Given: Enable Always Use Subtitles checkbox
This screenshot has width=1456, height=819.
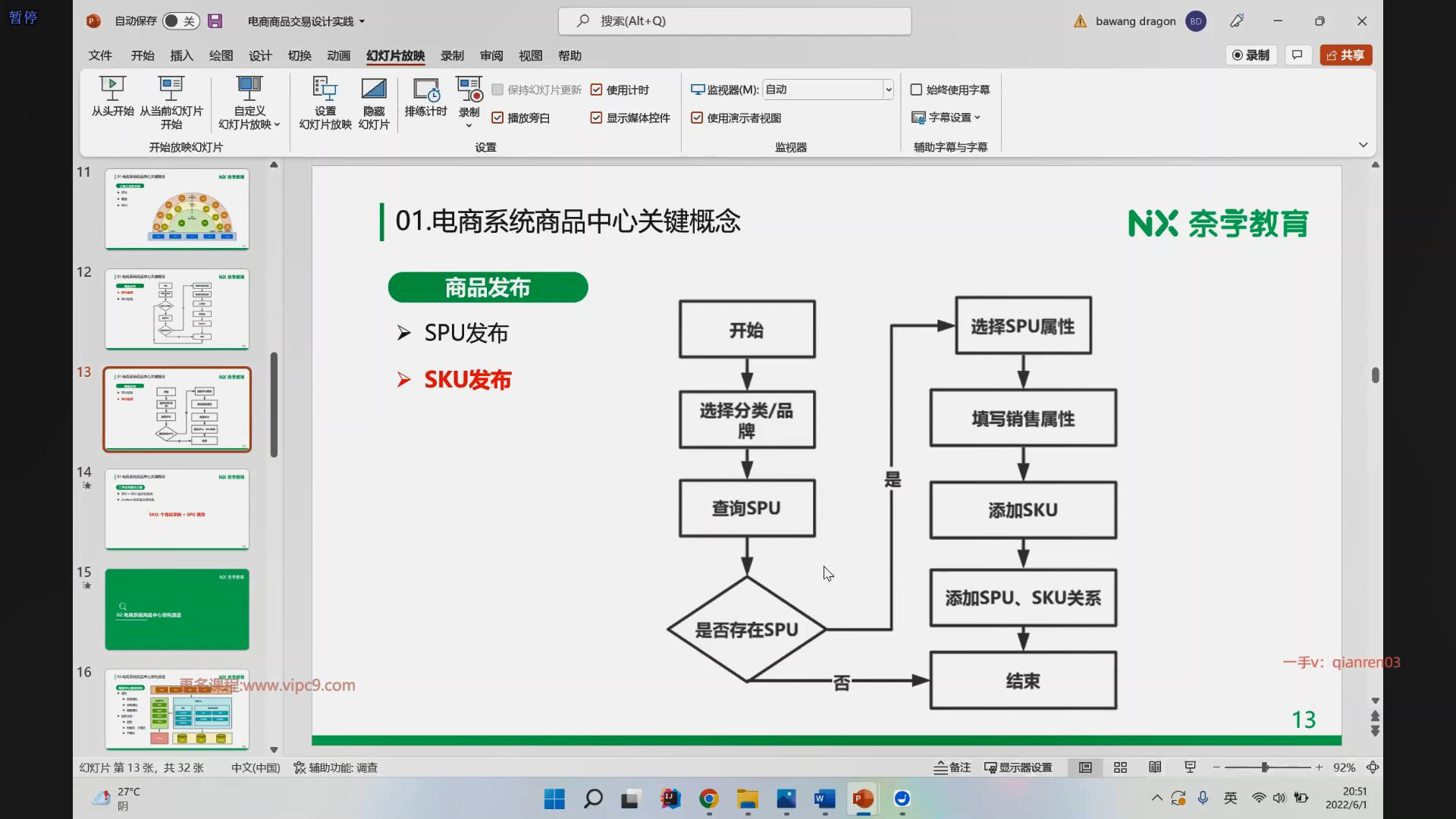Looking at the screenshot, I should tap(916, 90).
